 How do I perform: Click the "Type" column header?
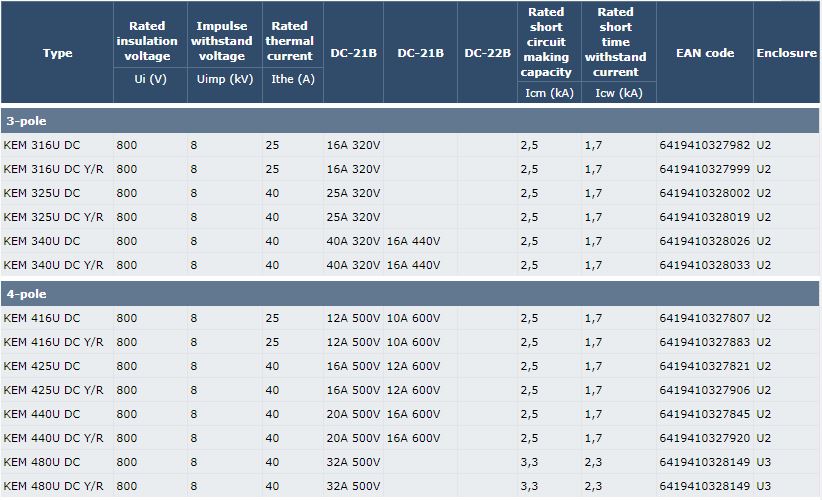coord(57,53)
